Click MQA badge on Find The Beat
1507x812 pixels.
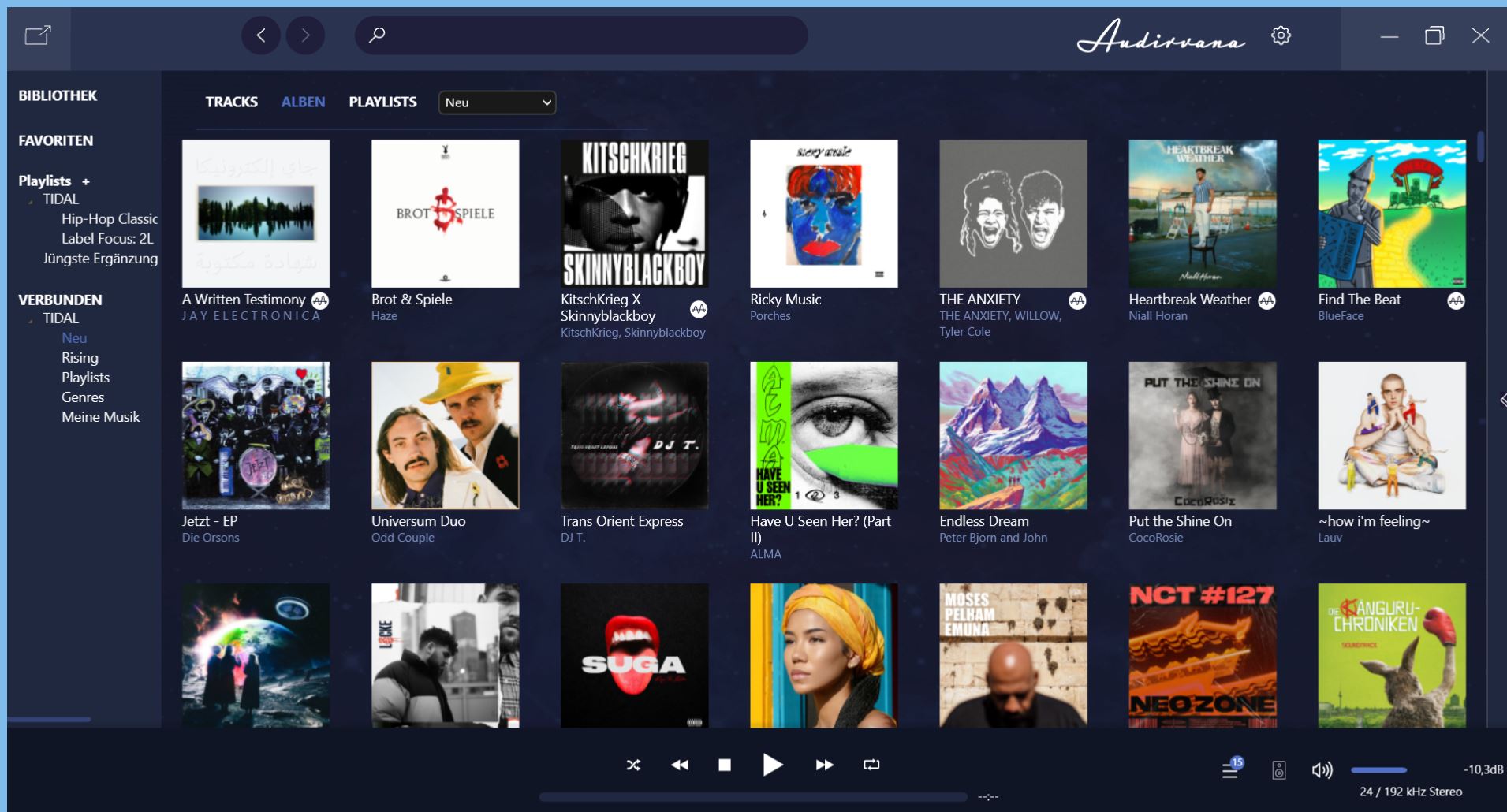[1456, 300]
